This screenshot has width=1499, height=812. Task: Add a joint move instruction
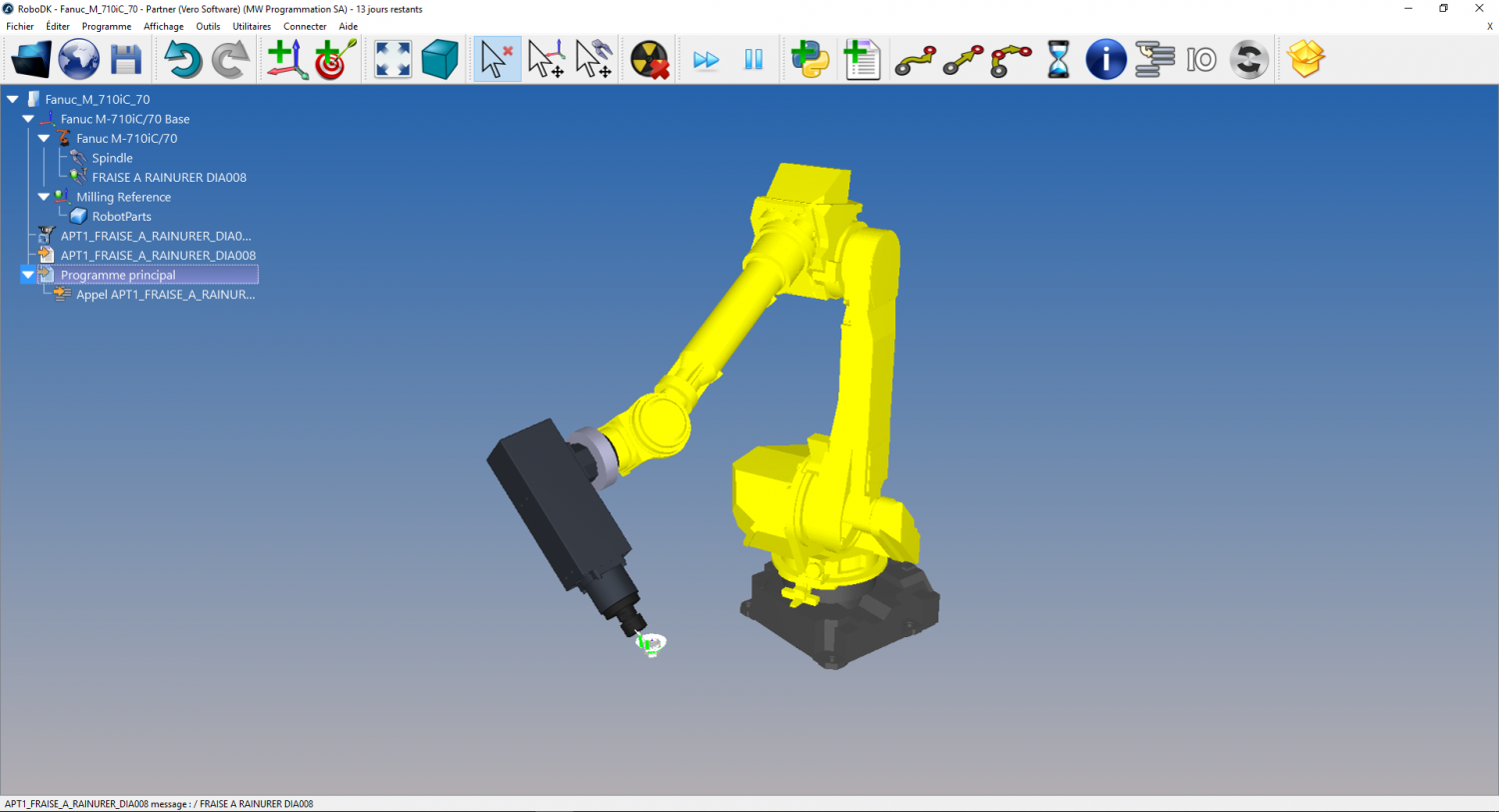(915, 61)
